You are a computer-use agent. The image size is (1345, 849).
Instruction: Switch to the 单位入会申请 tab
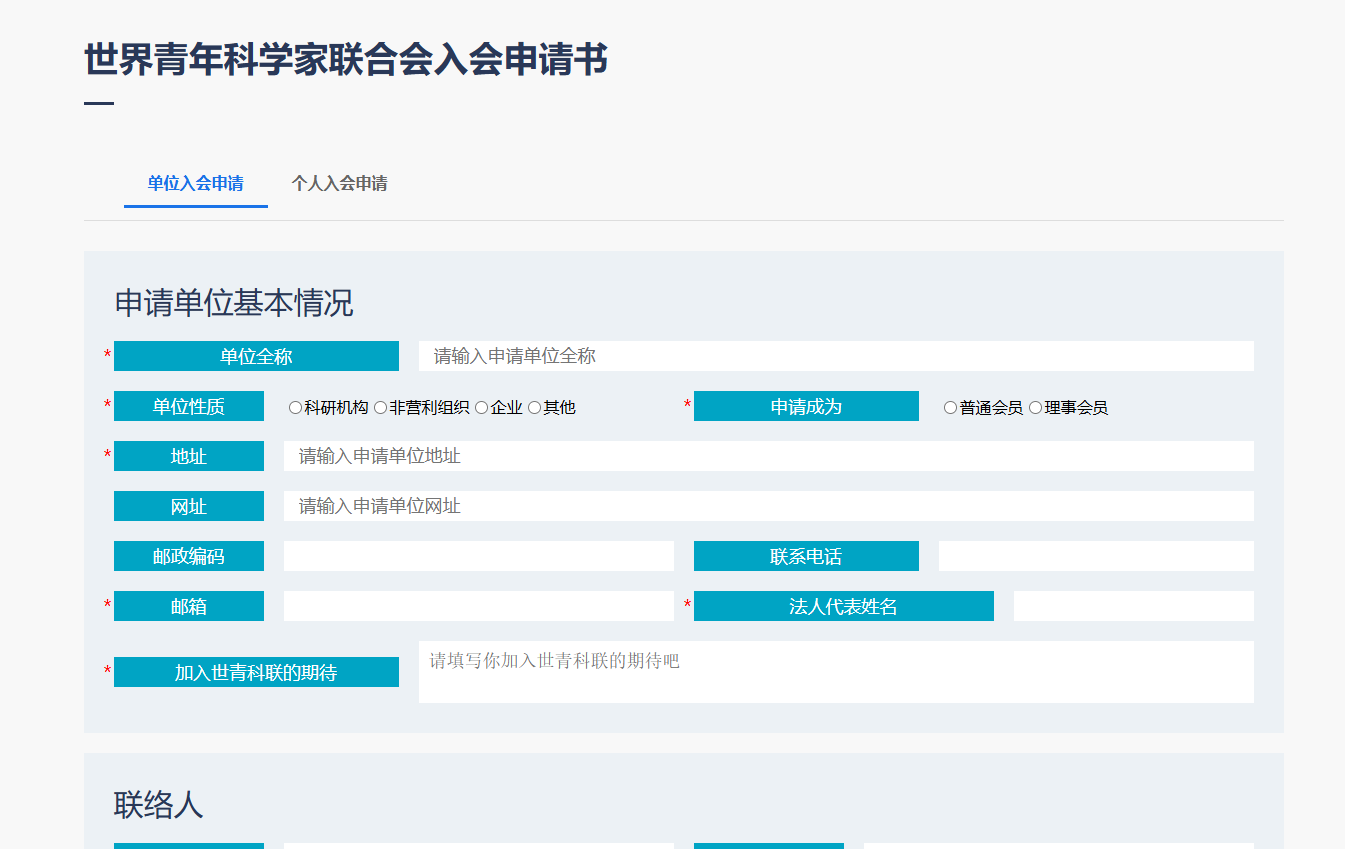[x=195, y=184]
